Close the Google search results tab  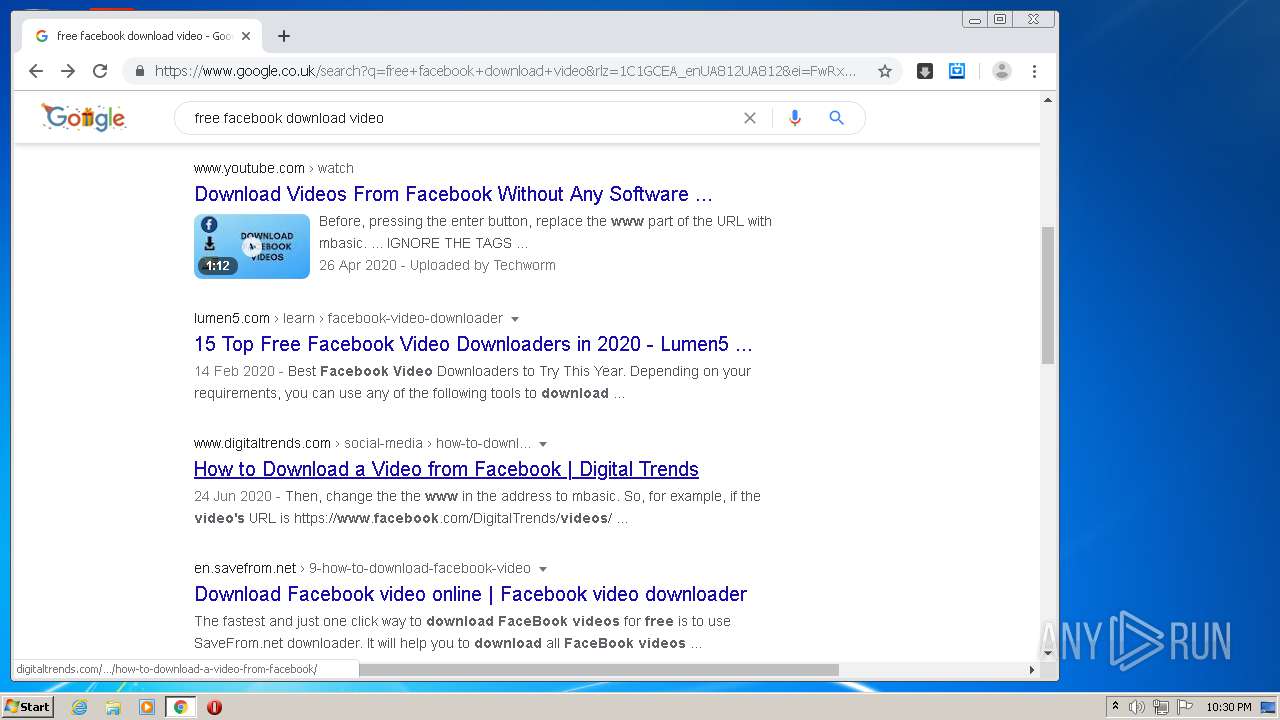[x=246, y=36]
